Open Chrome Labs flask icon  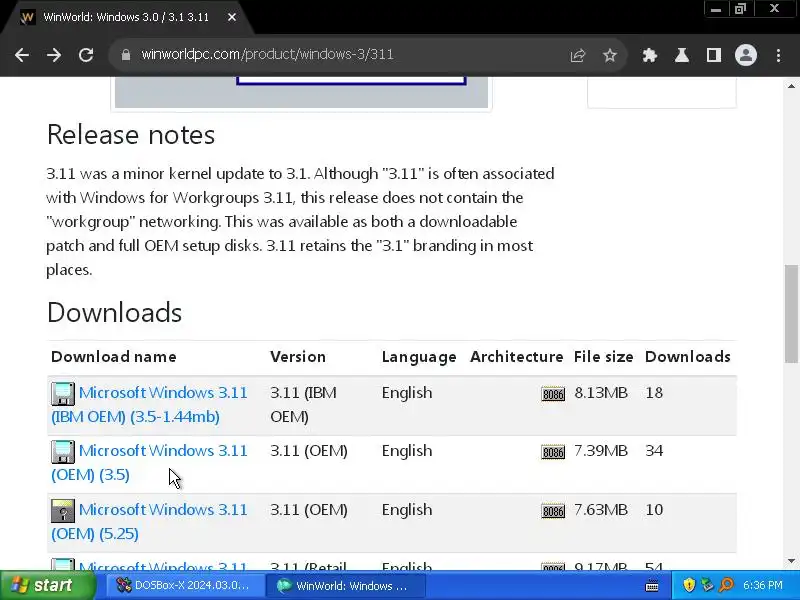[682, 55]
